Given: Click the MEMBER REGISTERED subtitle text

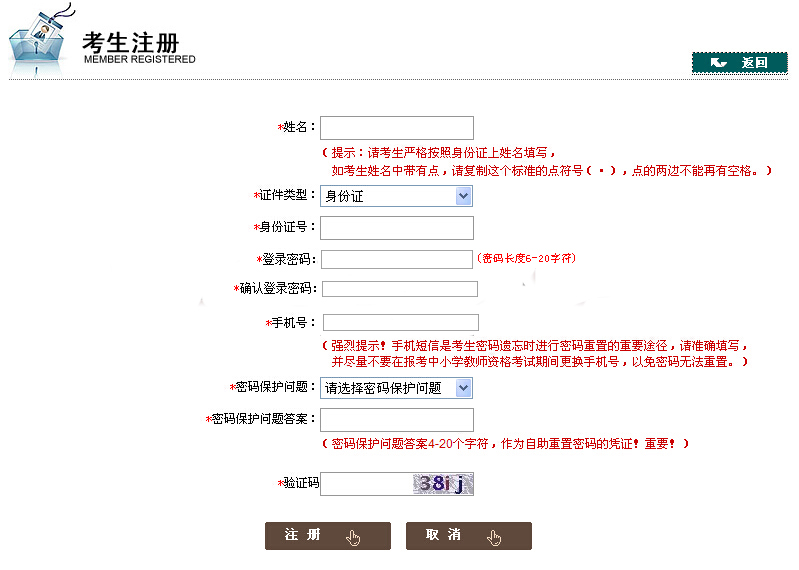Looking at the screenshot, I should (140, 60).
